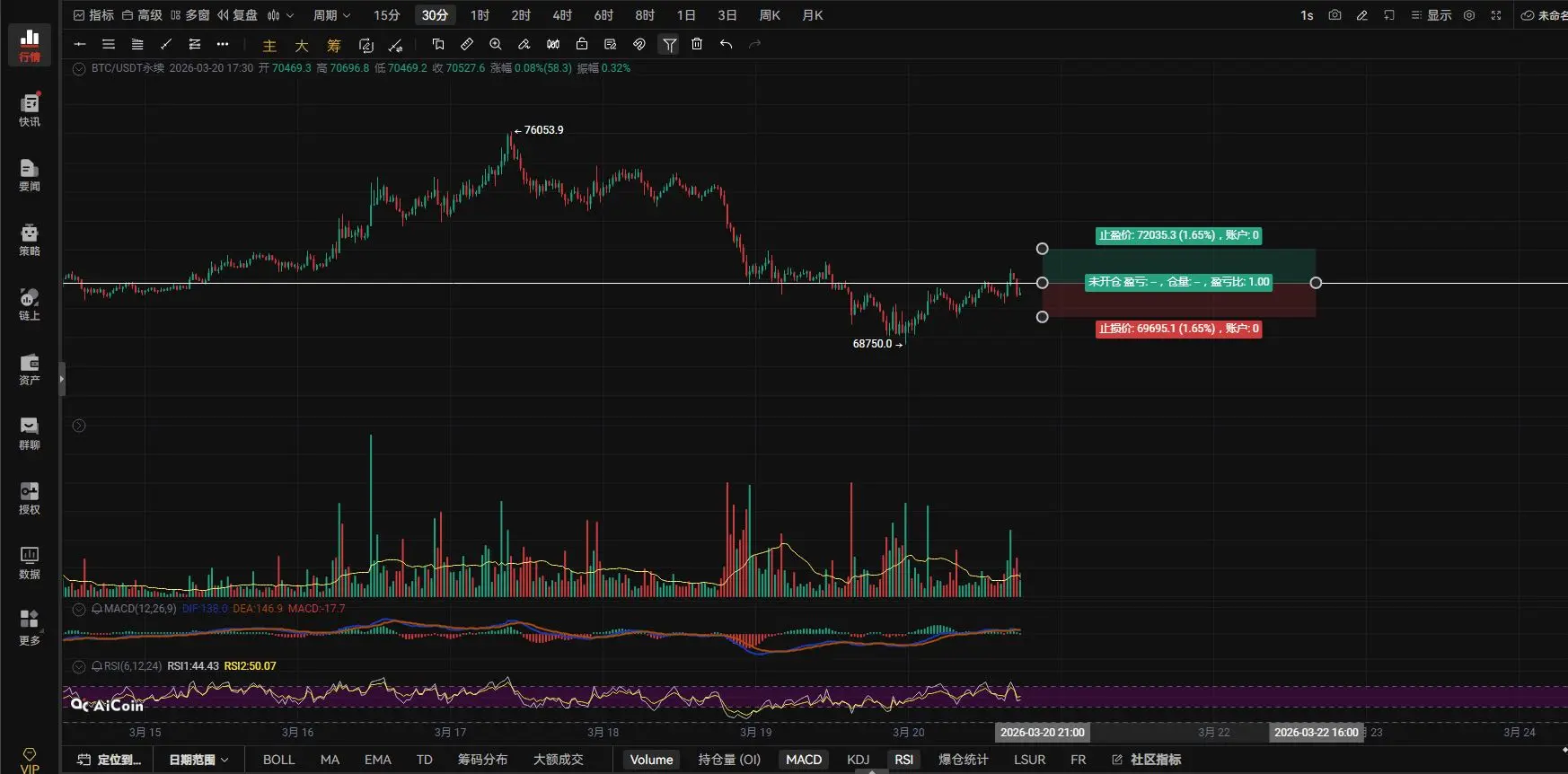1568x774 pixels.
Task: Select the eraser tool
Action: tap(524, 44)
